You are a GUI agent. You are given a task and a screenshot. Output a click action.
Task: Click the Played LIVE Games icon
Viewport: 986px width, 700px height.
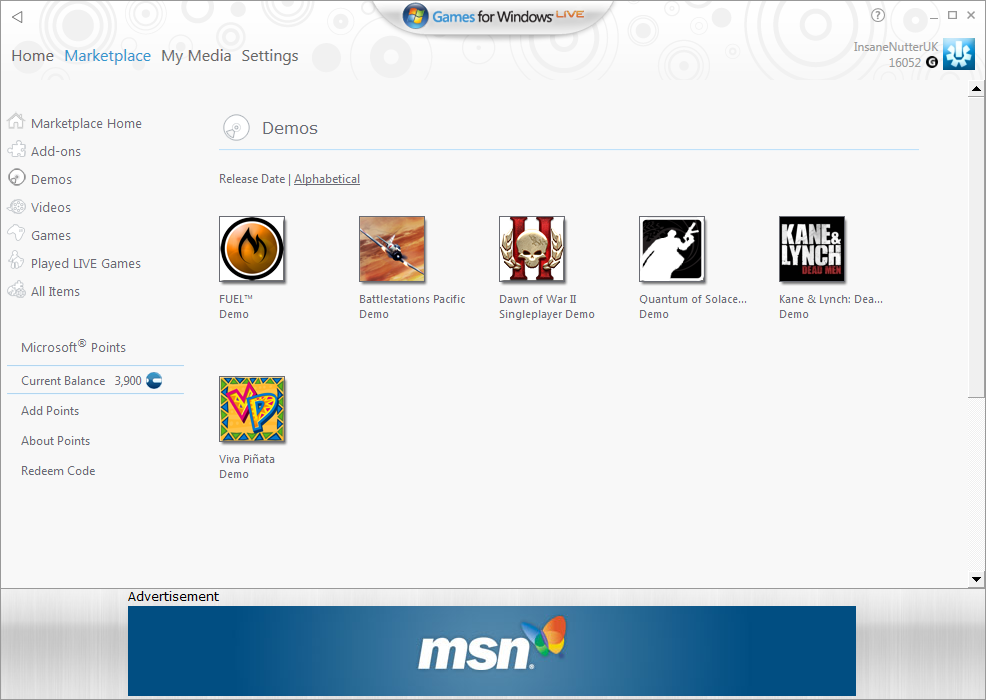[x=16, y=260]
